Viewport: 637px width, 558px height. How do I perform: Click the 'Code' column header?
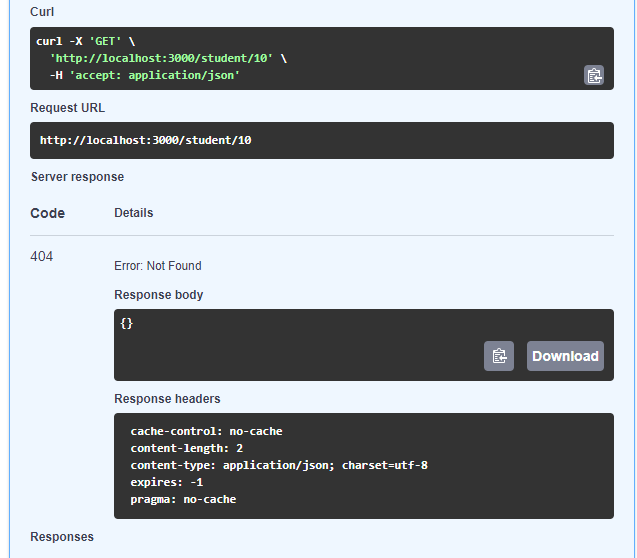point(47,213)
